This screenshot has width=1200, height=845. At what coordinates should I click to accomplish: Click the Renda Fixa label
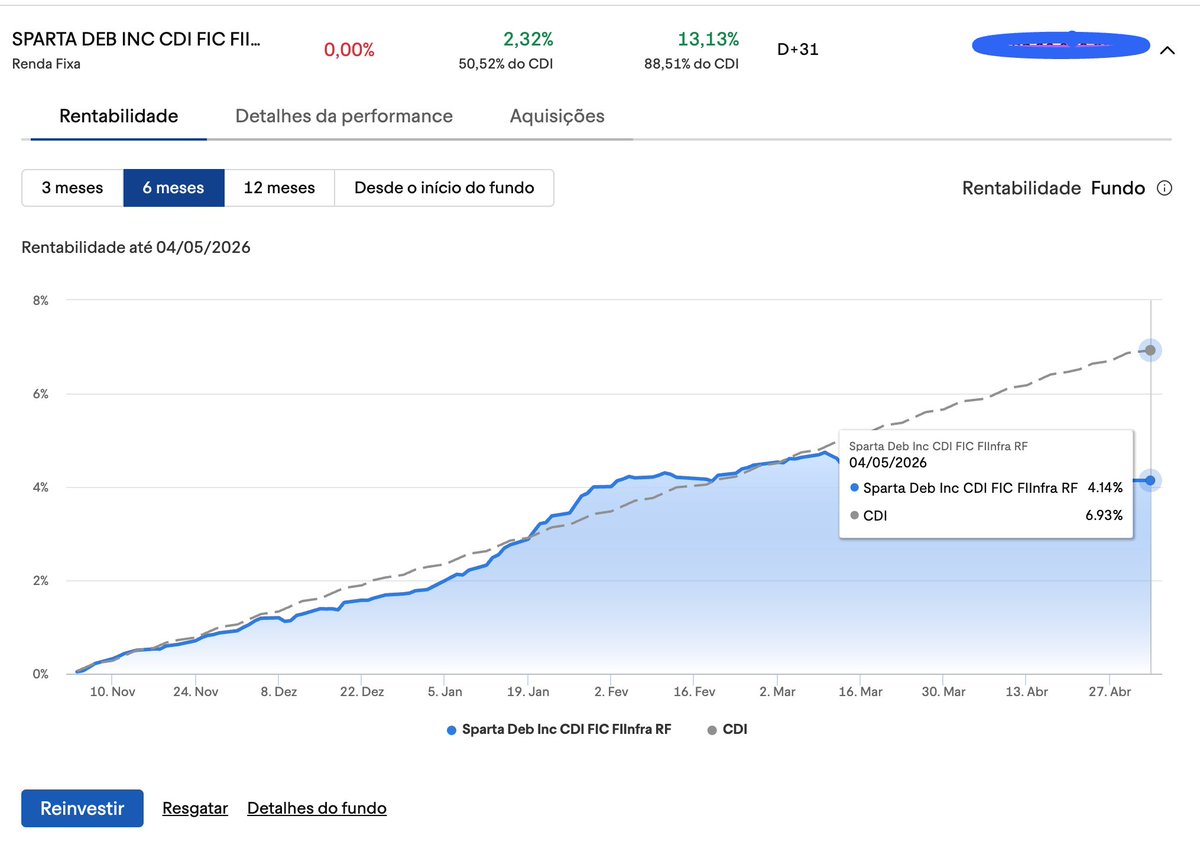(x=46, y=64)
